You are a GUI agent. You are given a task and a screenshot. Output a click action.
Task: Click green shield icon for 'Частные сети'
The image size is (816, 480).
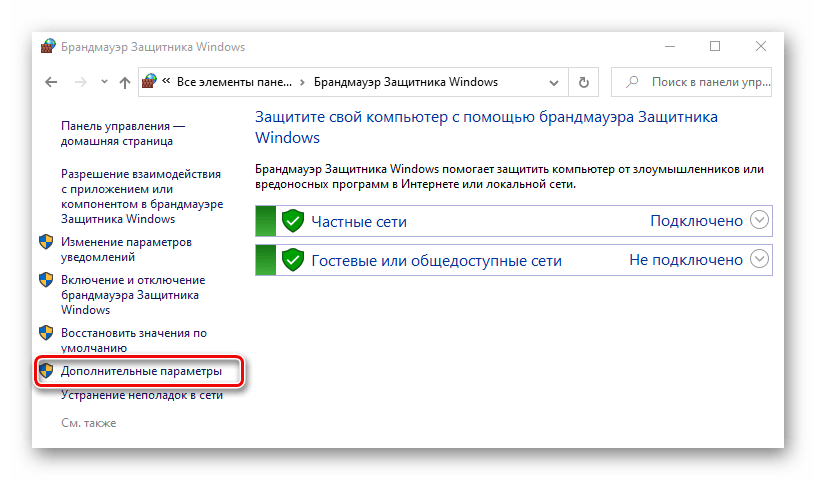point(292,221)
